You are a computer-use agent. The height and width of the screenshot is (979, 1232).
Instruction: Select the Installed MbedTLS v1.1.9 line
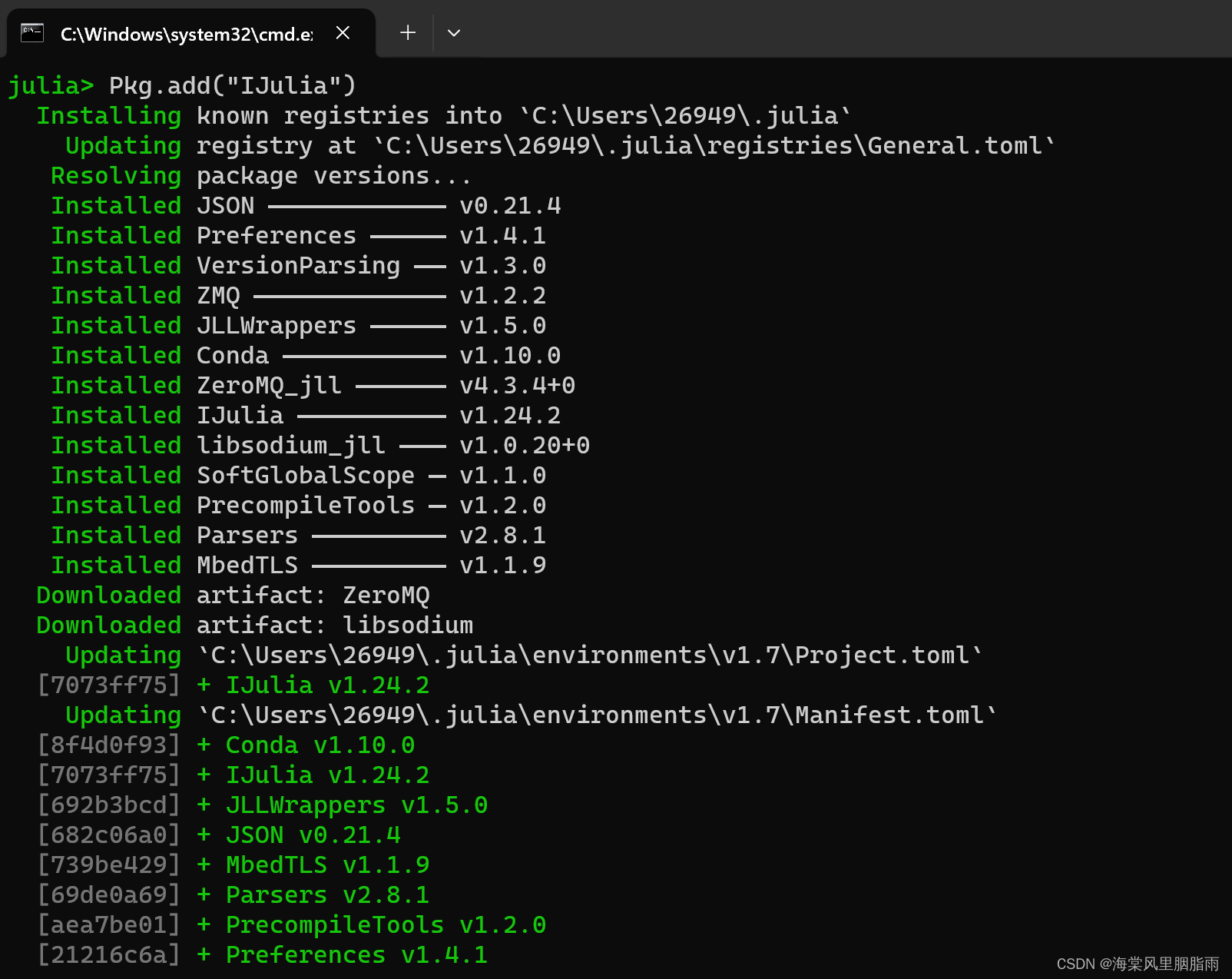click(300, 565)
